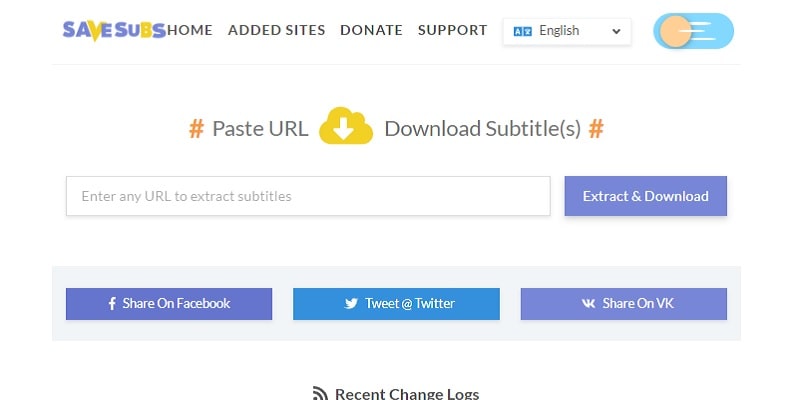Click the yellow cloud download icon

pyautogui.click(x=346, y=126)
